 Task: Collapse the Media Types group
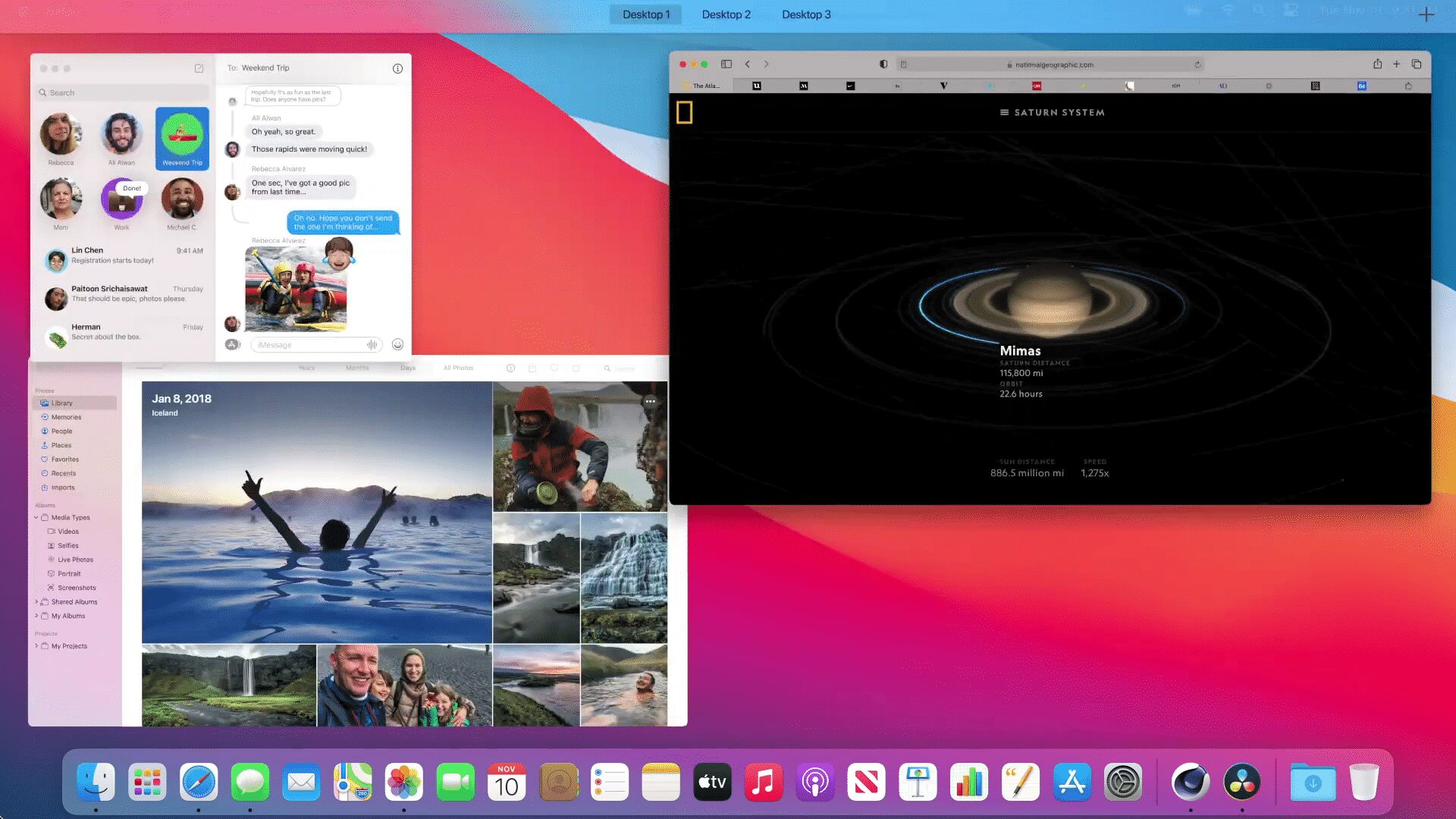coord(36,517)
